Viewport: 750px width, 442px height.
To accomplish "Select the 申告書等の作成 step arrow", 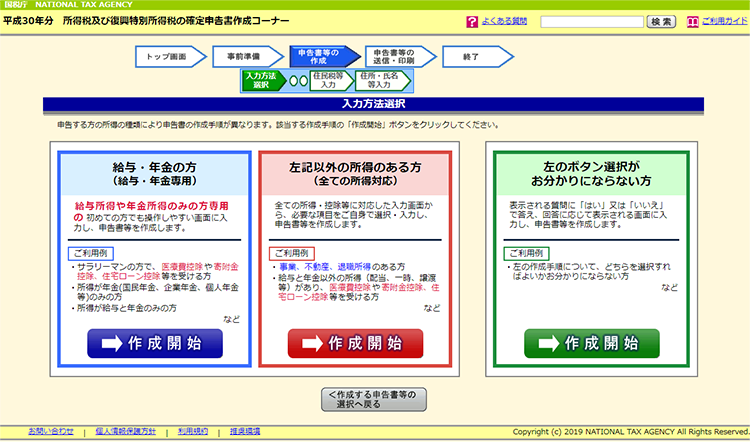I will click(x=325, y=56).
